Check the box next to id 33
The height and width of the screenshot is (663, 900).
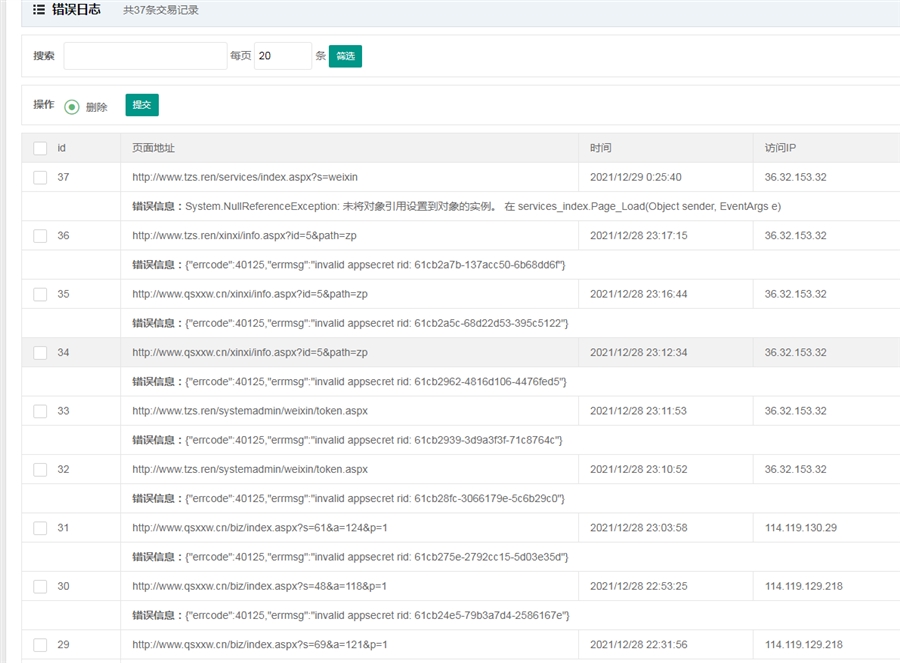coord(40,411)
